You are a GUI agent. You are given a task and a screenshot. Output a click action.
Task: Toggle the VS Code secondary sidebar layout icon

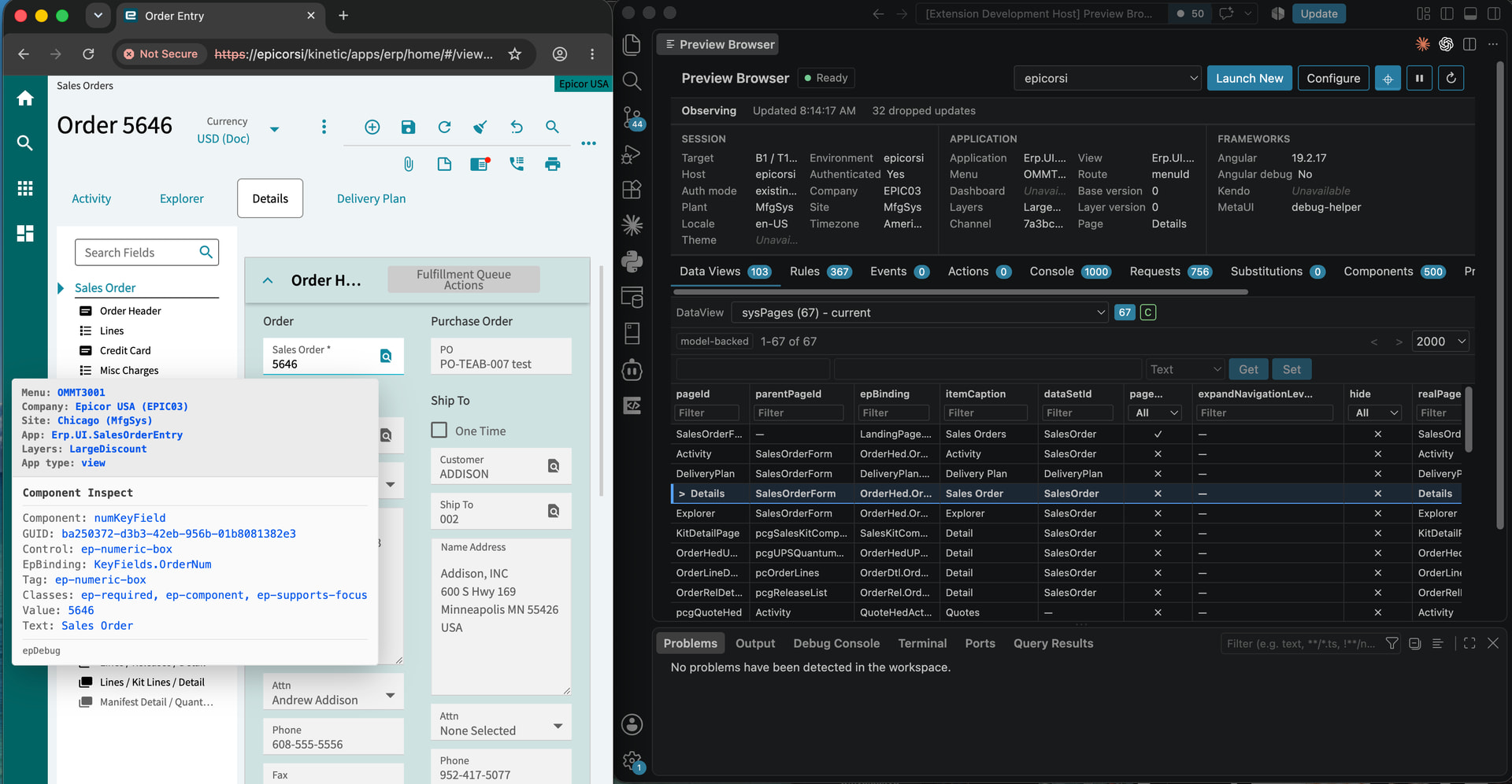[1494, 13]
